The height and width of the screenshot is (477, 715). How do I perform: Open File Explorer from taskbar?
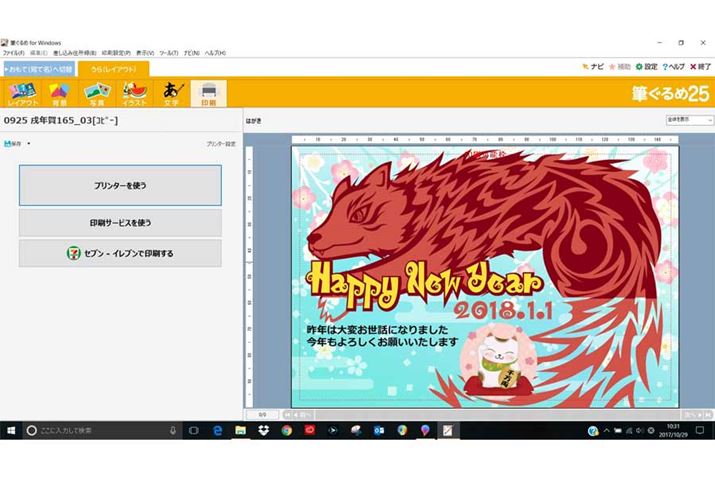[240, 430]
